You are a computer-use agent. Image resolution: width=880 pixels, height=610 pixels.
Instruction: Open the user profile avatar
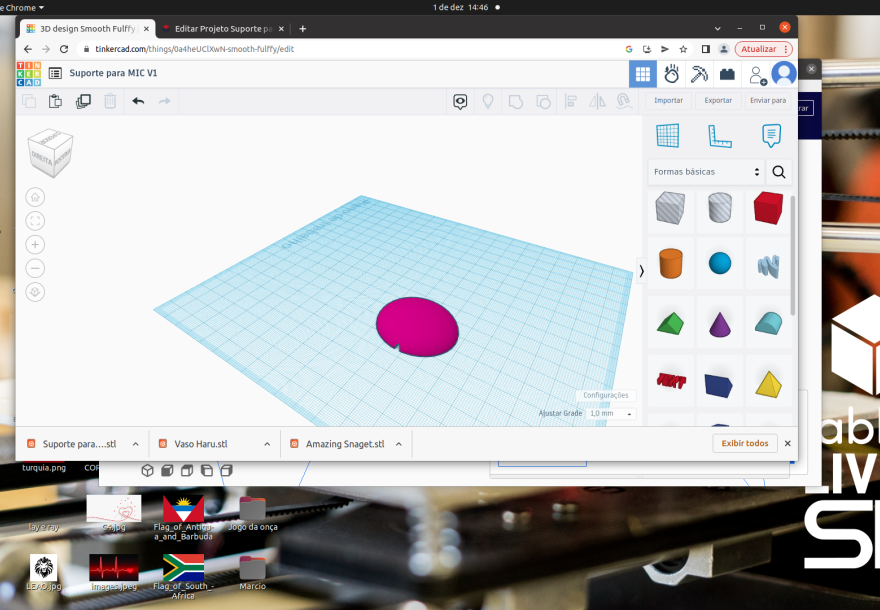(x=784, y=74)
